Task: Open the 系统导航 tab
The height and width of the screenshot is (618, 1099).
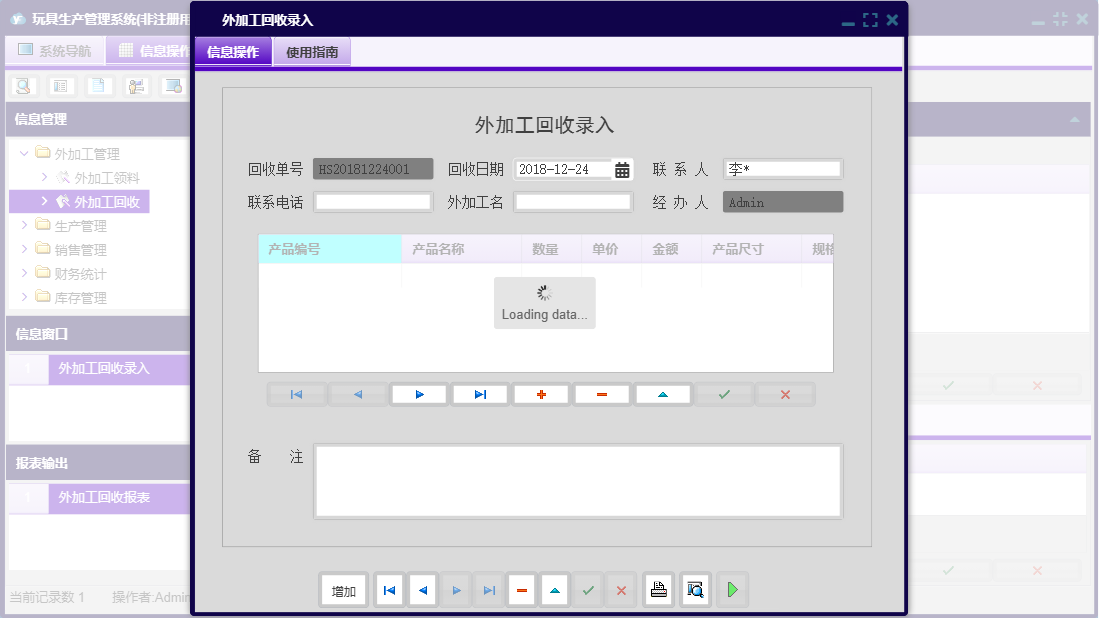Action: (x=55, y=49)
